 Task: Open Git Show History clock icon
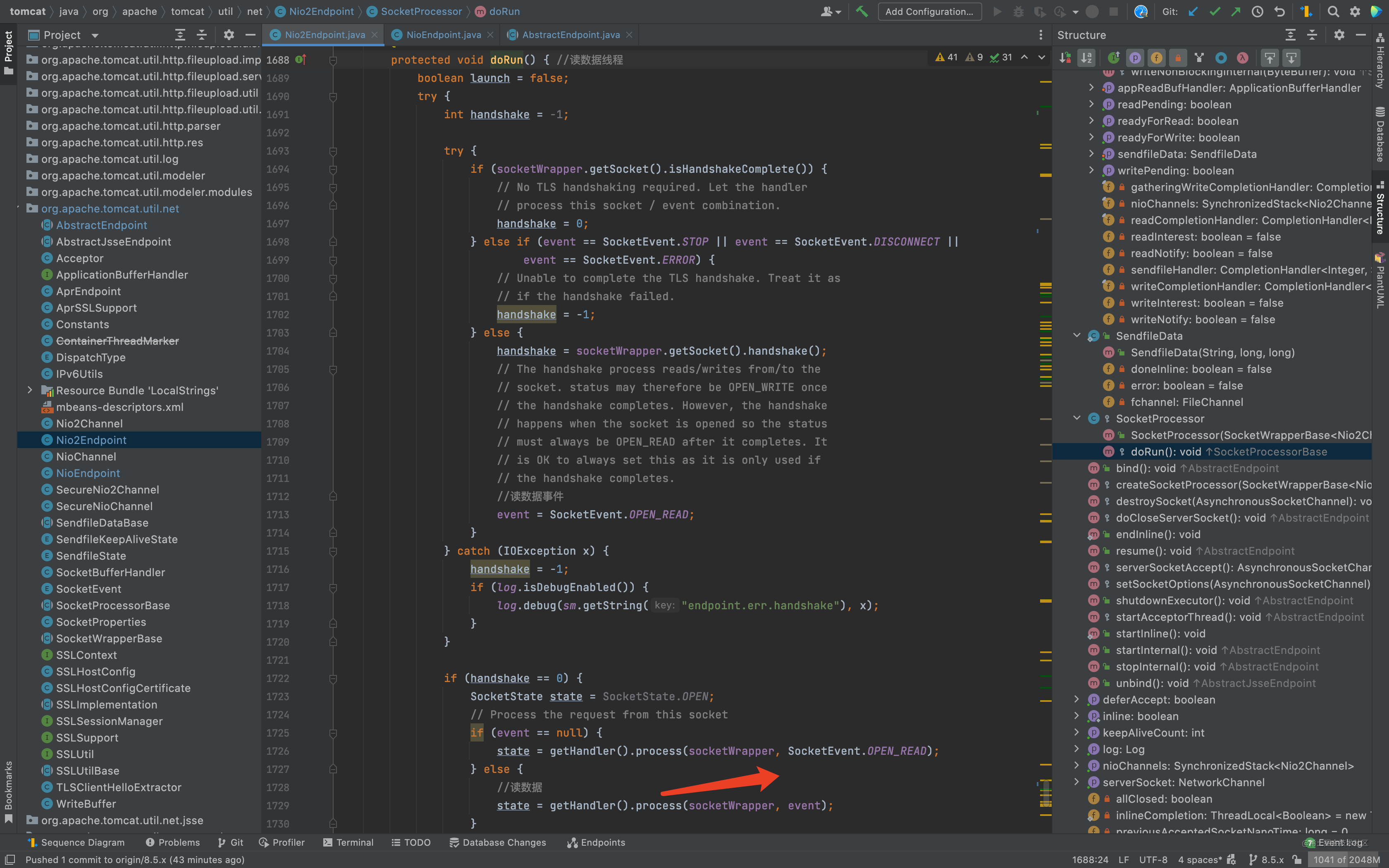(1258, 12)
